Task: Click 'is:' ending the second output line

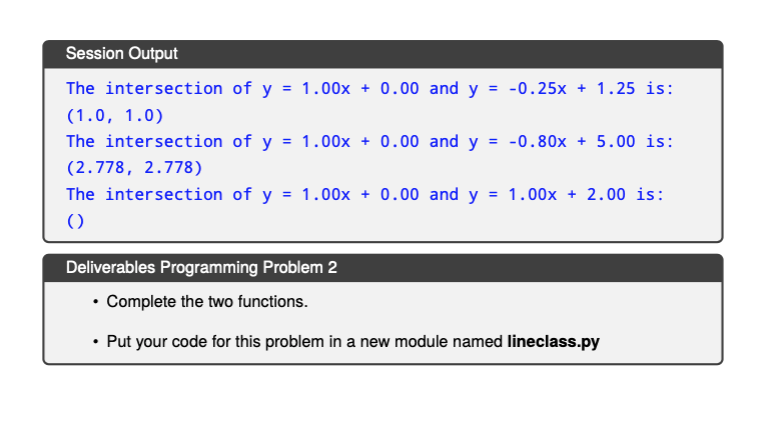Action: [660, 142]
